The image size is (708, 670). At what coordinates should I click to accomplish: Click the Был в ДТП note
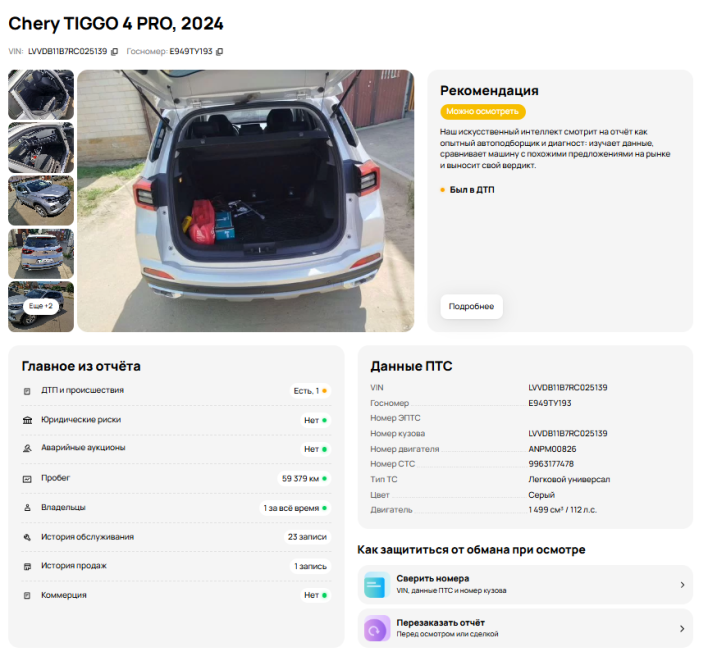[472, 190]
